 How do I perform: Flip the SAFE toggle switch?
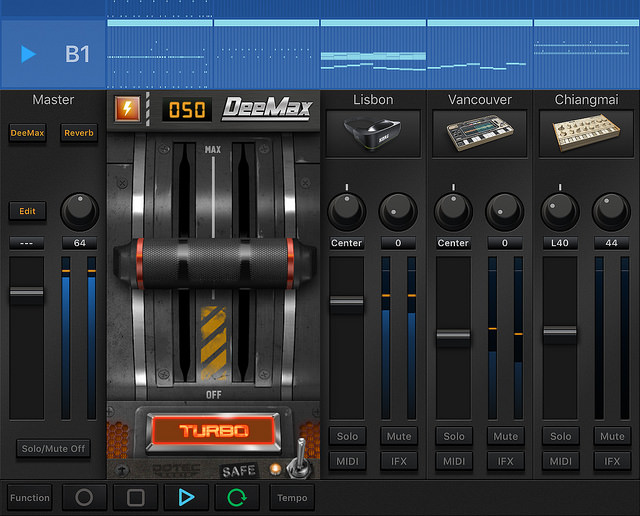(299, 458)
